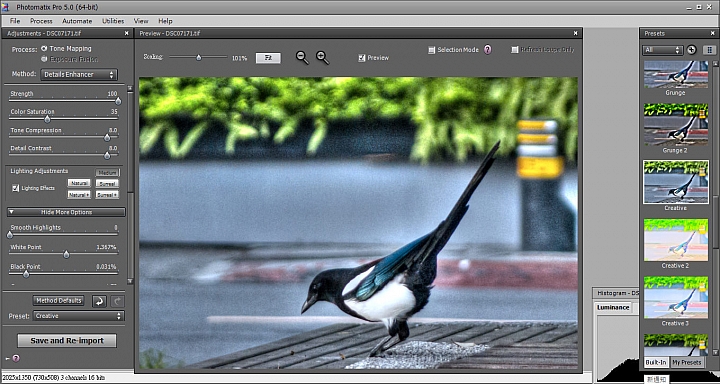Screen dimensions: 720x384
Task: Click the Photomatix Pro application icon in title bar
Action: 6,7
